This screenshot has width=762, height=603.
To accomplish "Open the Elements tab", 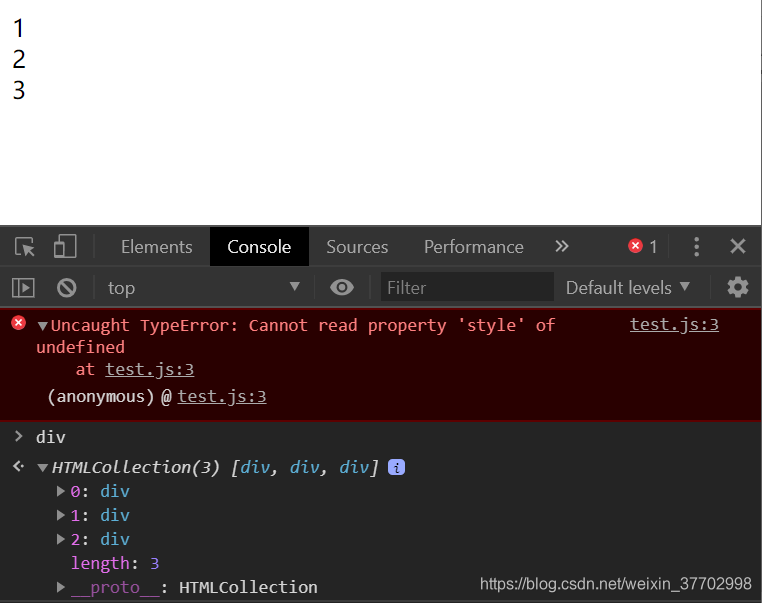I will pyautogui.click(x=156, y=247).
